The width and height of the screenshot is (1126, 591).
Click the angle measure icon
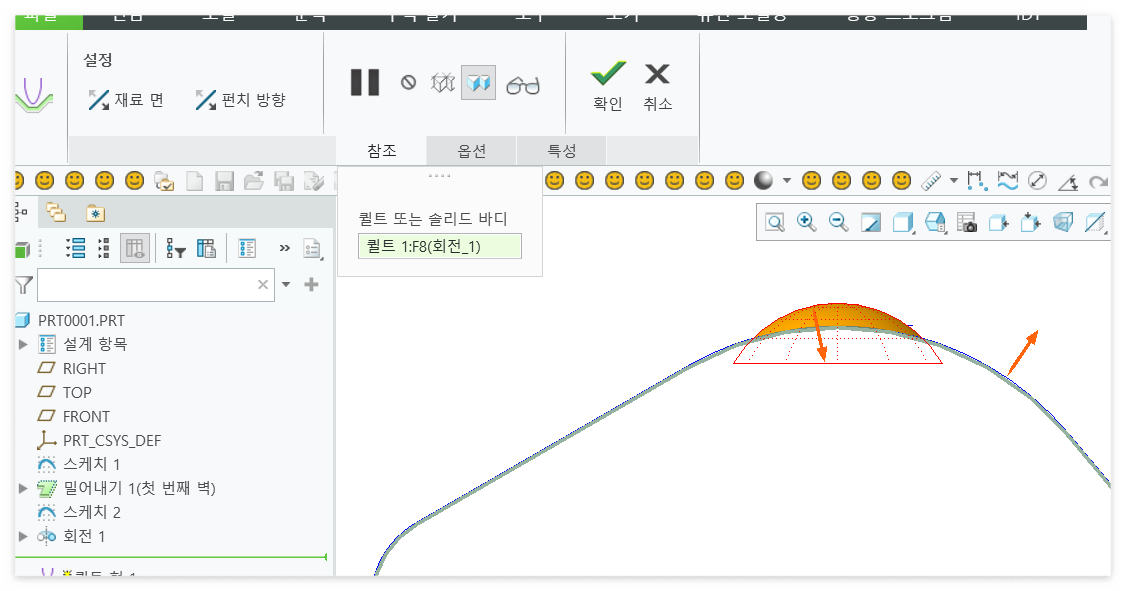coord(1068,182)
